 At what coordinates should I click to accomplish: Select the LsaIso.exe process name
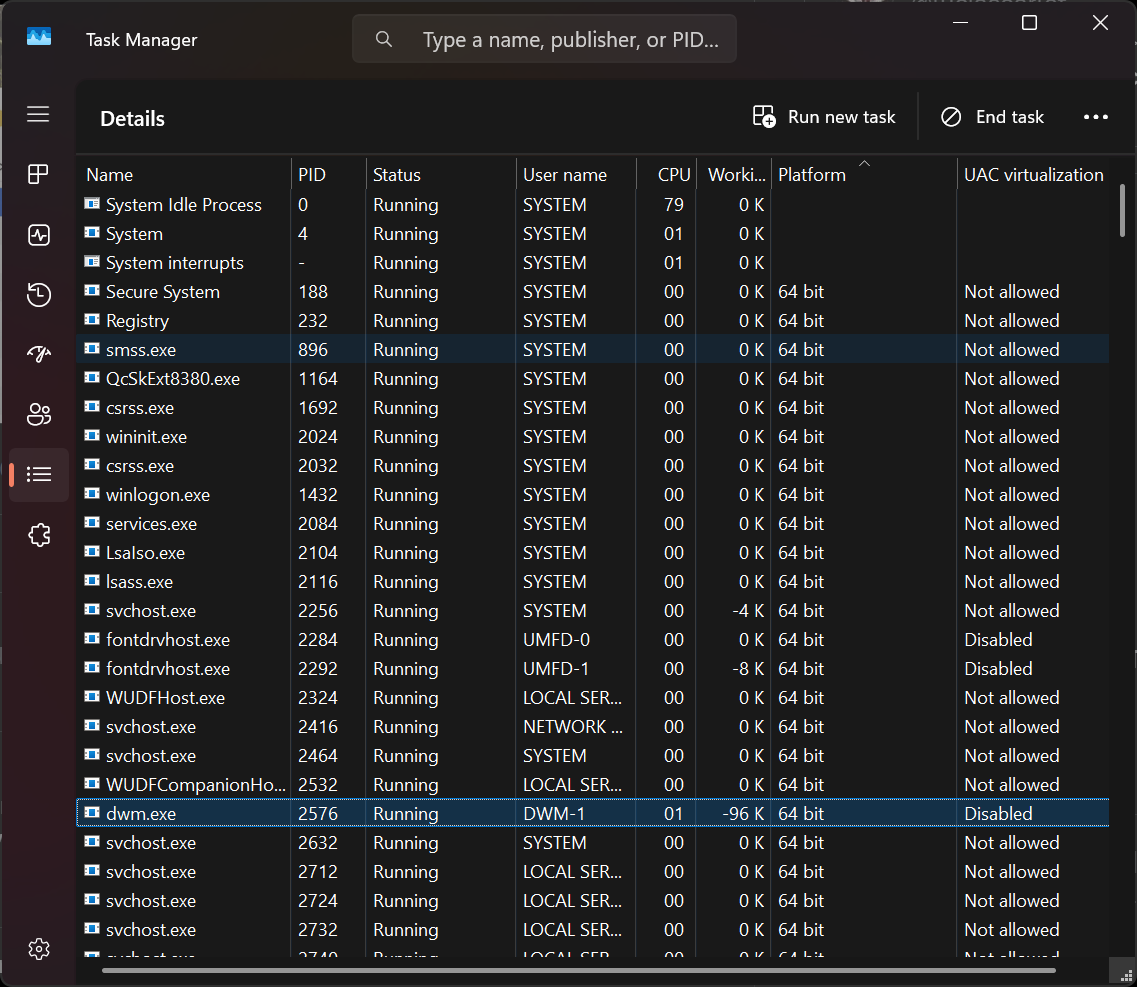(x=145, y=553)
